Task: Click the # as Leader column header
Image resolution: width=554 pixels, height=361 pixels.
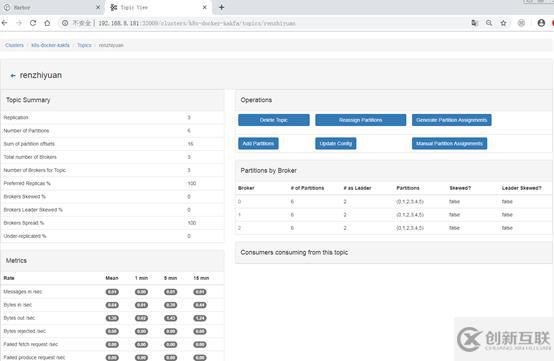Action: point(357,188)
